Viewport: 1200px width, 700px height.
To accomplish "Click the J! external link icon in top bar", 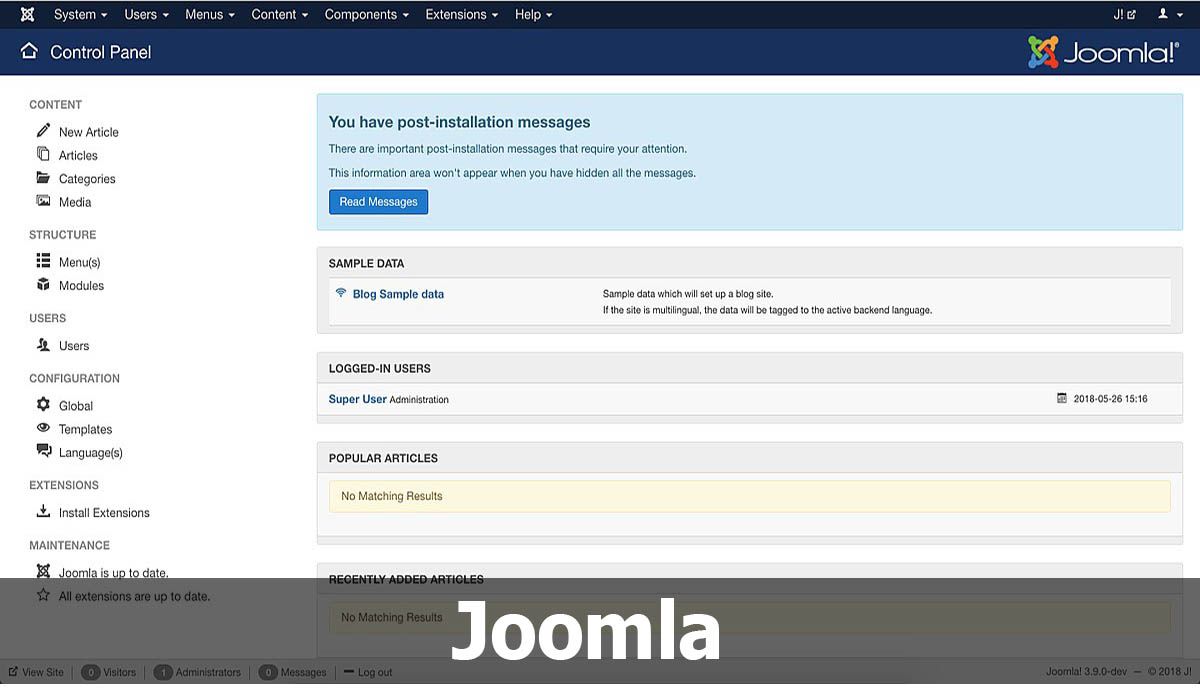I will (x=1125, y=14).
